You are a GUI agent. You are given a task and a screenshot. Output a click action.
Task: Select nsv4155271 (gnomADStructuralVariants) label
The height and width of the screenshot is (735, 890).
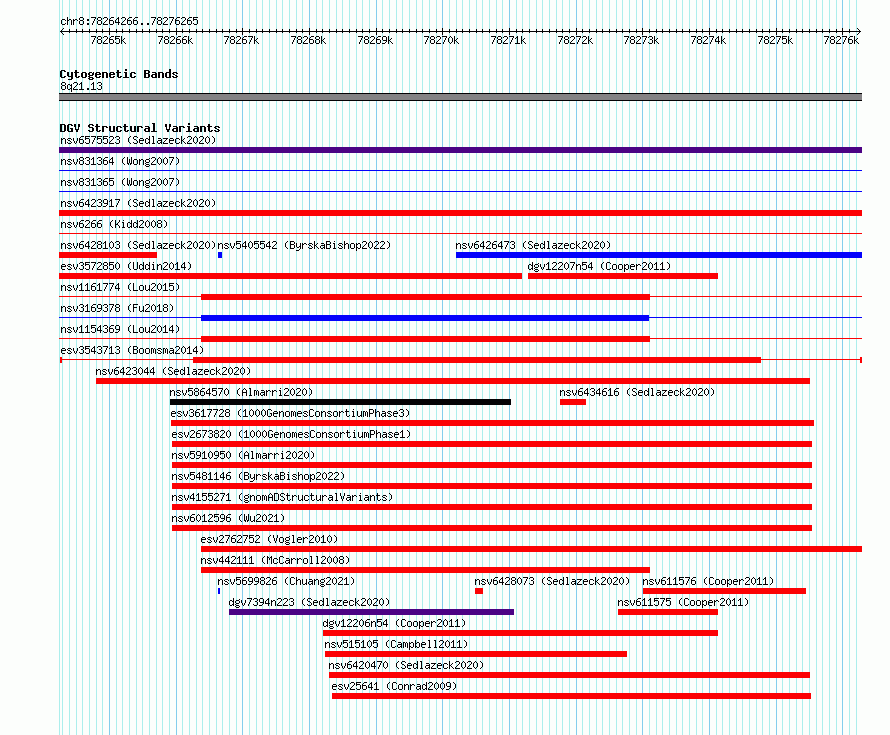tap(282, 497)
